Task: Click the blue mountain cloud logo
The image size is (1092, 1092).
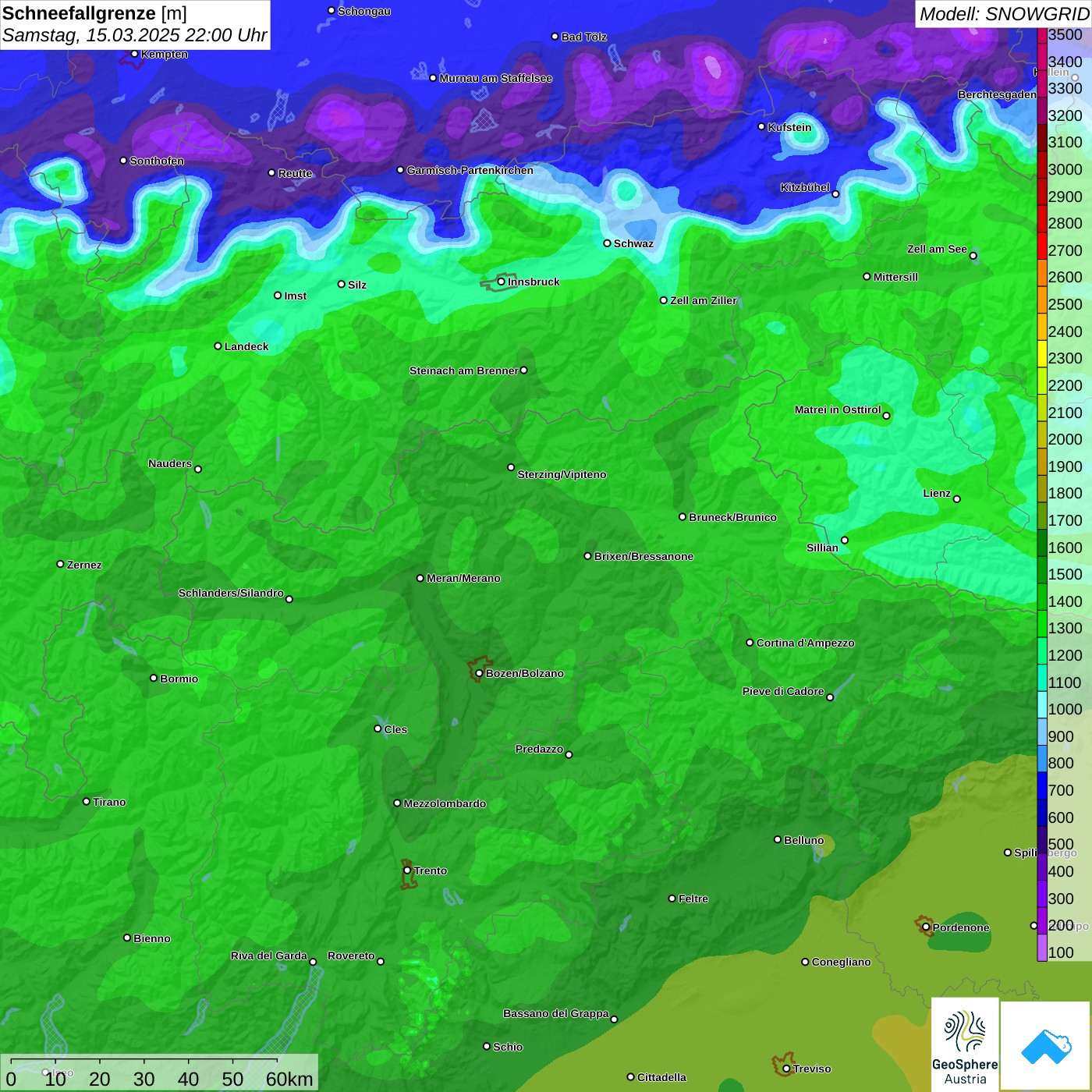Action: (1046, 1046)
